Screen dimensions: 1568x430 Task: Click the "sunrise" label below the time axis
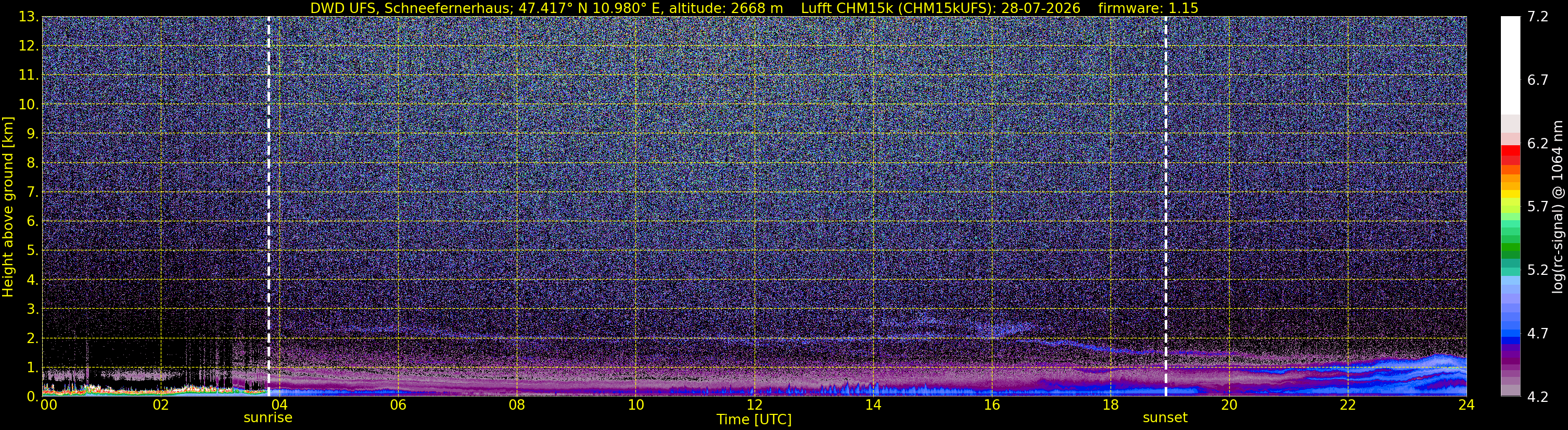pos(268,418)
